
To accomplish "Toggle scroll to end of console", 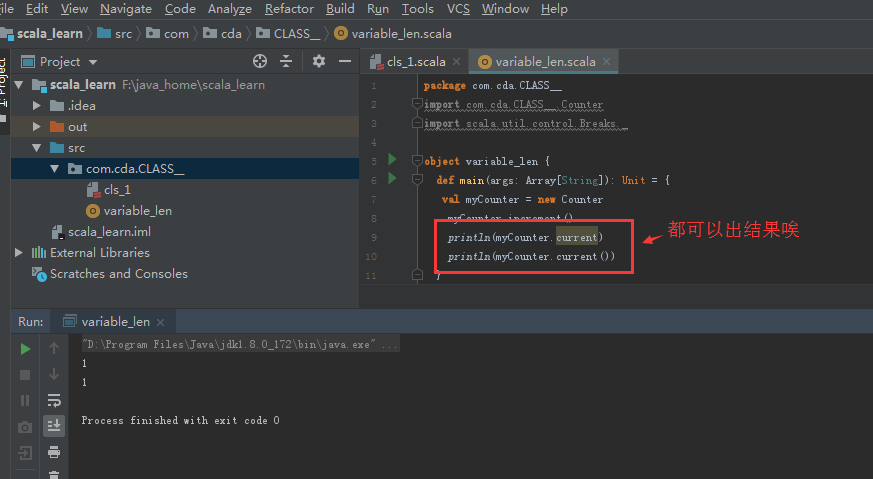I will (54, 426).
